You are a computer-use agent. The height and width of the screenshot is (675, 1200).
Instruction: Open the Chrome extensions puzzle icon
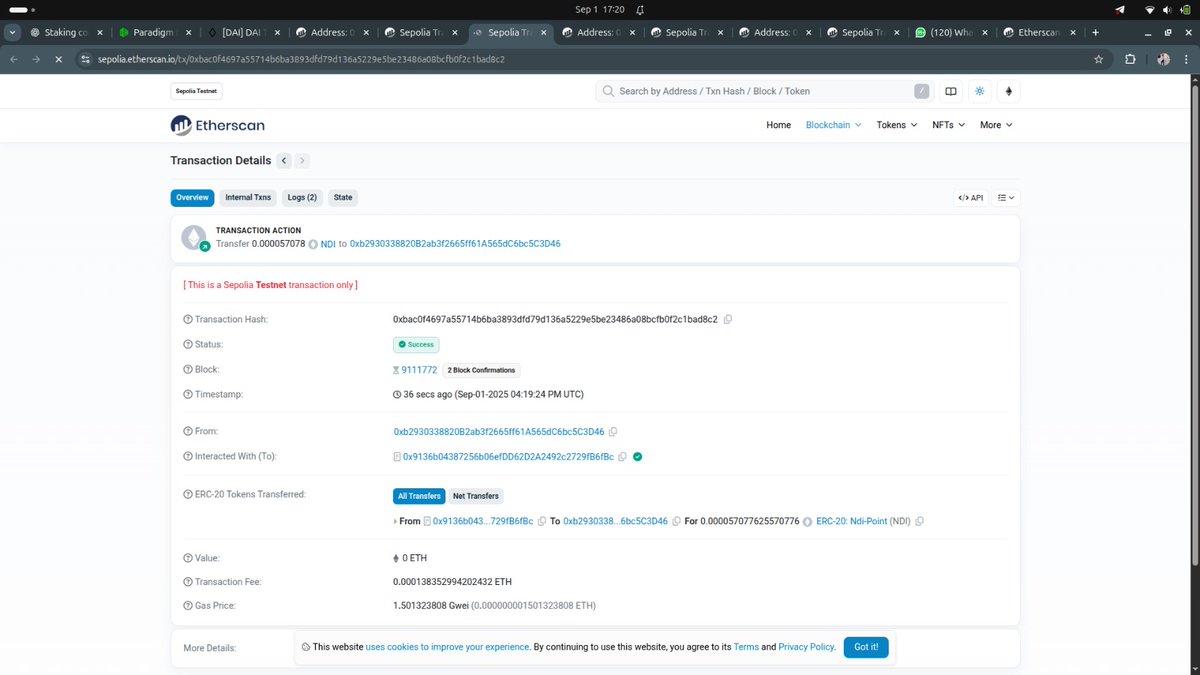(1130, 59)
